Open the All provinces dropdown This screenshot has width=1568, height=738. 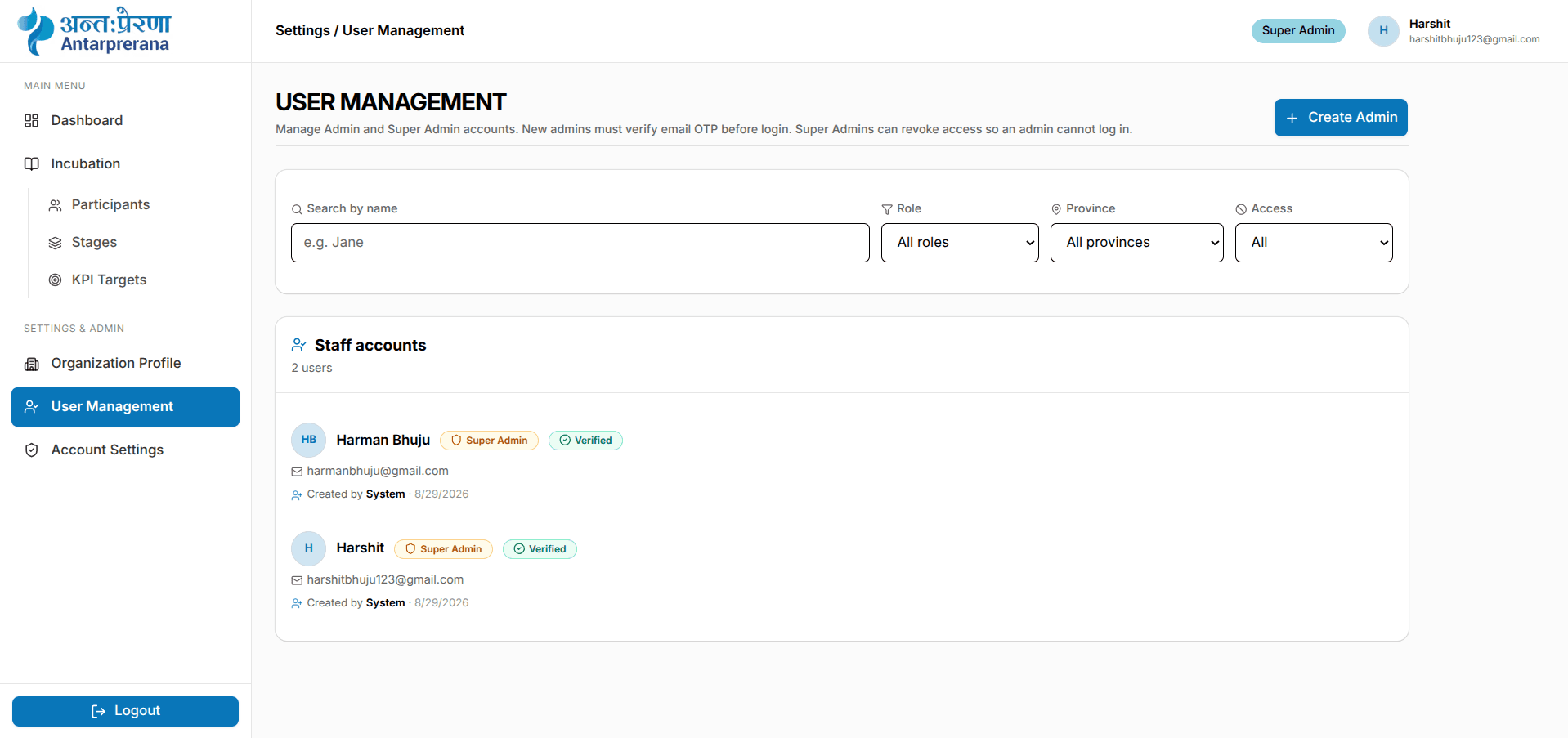click(x=1136, y=243)
